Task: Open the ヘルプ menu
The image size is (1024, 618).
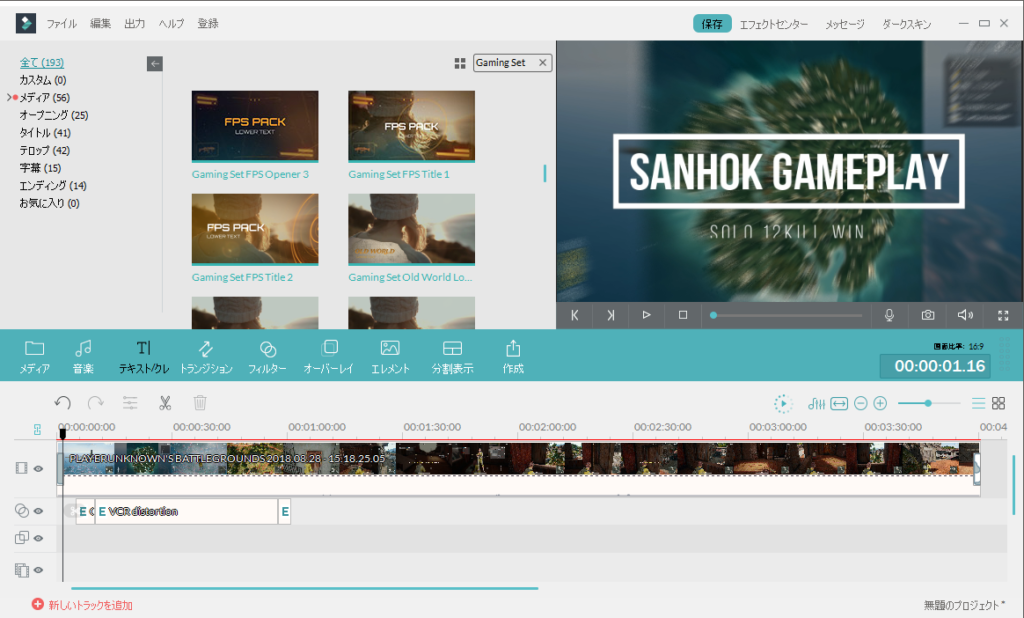Action: (x=171, y=24)
